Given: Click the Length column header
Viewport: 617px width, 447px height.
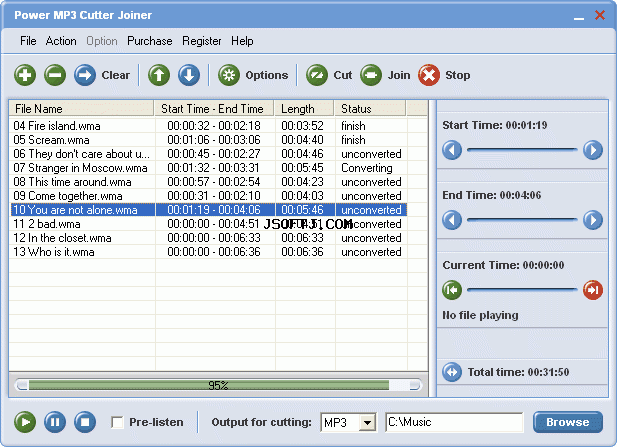Looking at the screenshot, I should click(304, 109).
